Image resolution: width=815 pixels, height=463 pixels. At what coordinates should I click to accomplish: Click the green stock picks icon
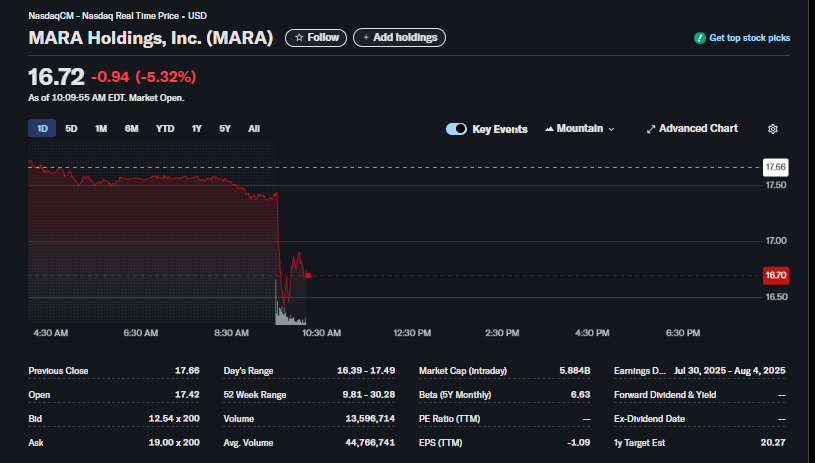(700, 38)
